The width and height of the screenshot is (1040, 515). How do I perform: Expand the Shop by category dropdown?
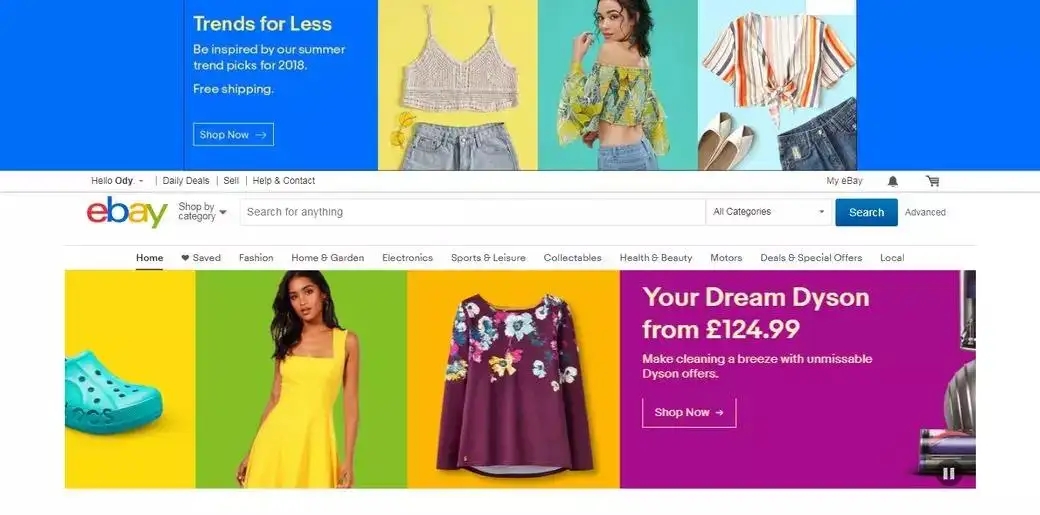[x=202, y=212]
